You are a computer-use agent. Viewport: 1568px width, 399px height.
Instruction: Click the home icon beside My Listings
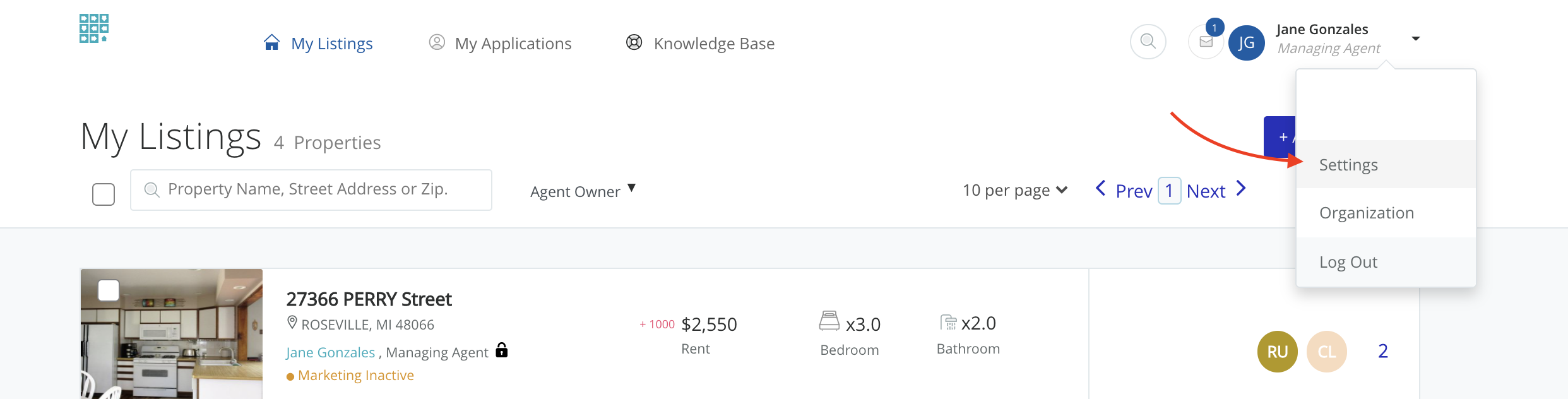(x=271, y=42)
